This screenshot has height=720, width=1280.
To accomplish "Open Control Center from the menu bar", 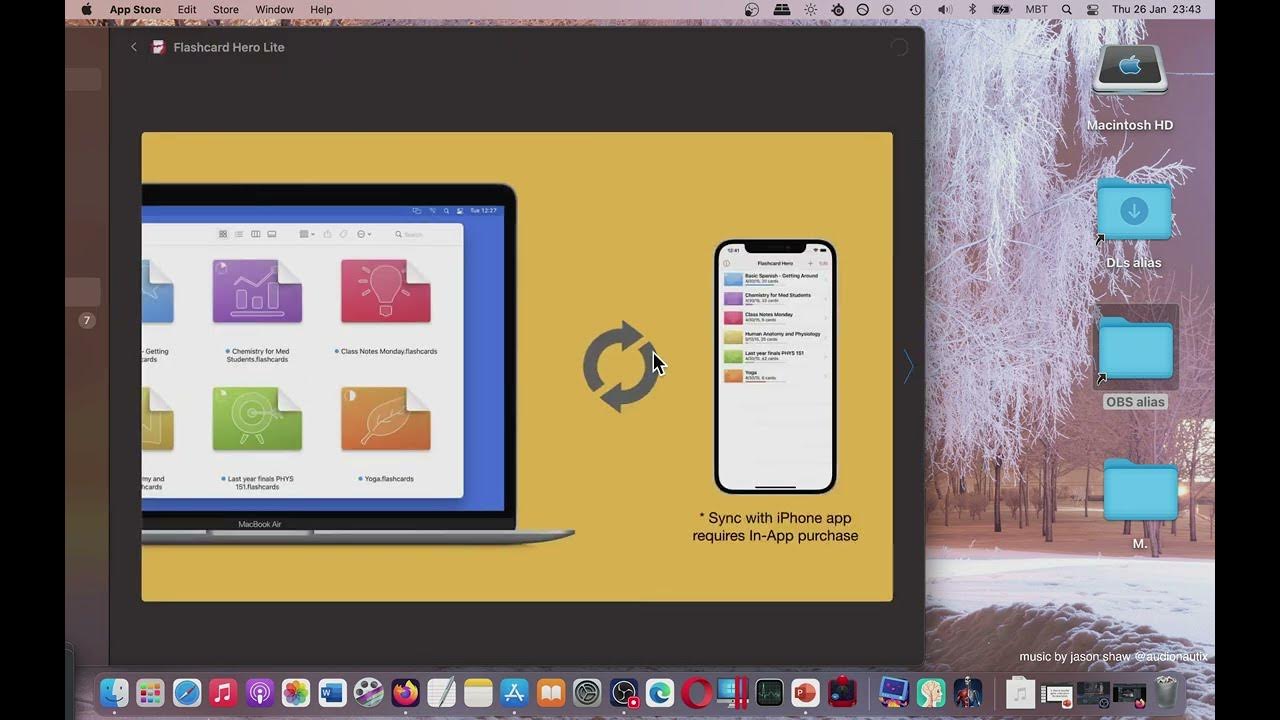I will 1092,10.
